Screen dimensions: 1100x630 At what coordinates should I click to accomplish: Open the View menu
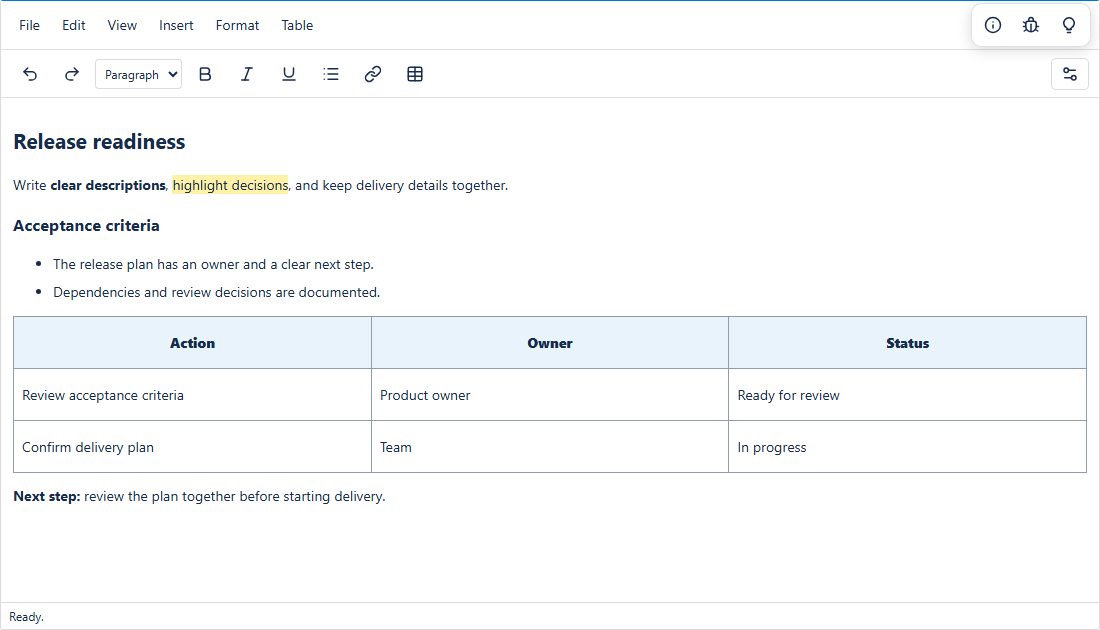tap(122, 25)
